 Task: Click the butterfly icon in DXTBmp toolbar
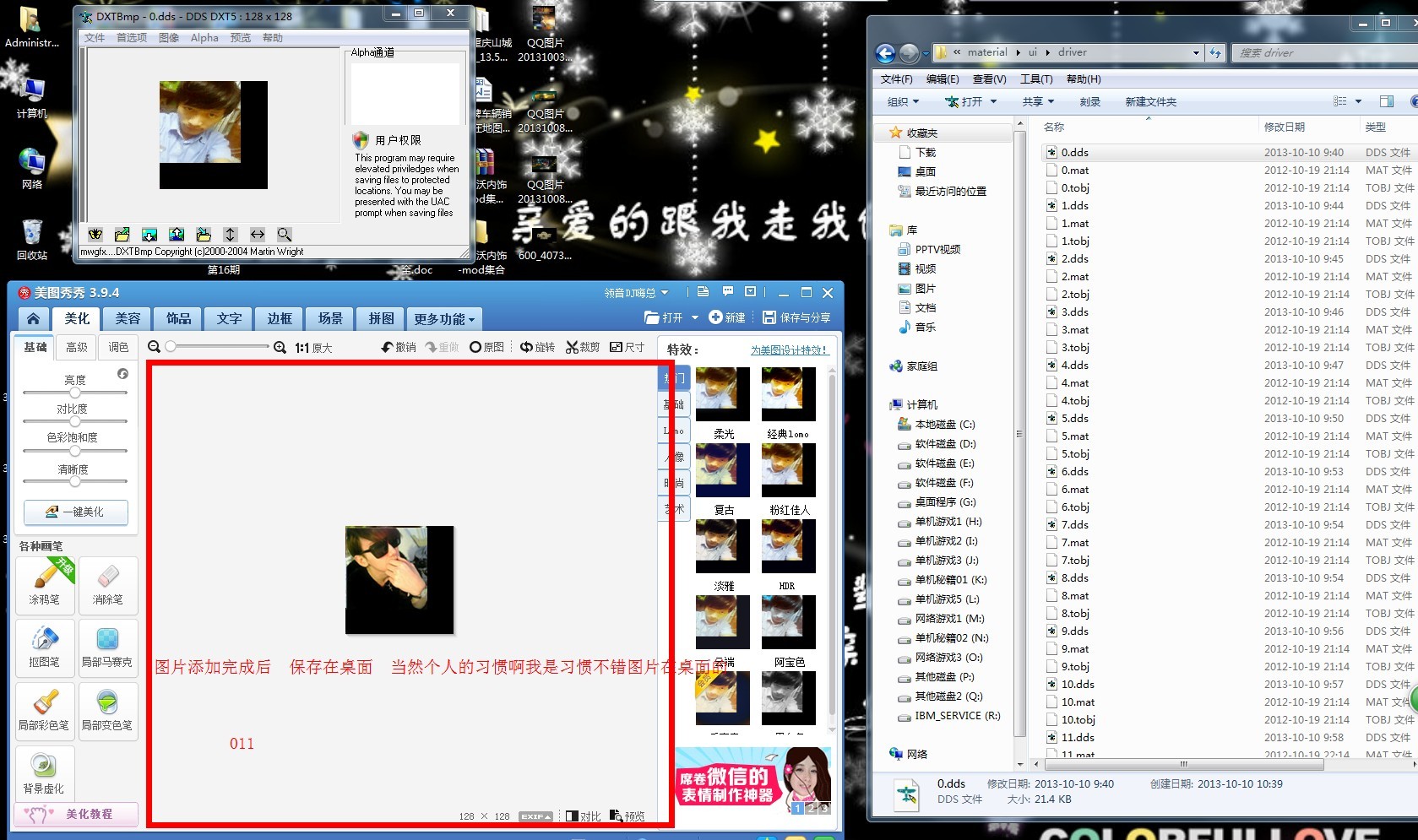point(95,235)
